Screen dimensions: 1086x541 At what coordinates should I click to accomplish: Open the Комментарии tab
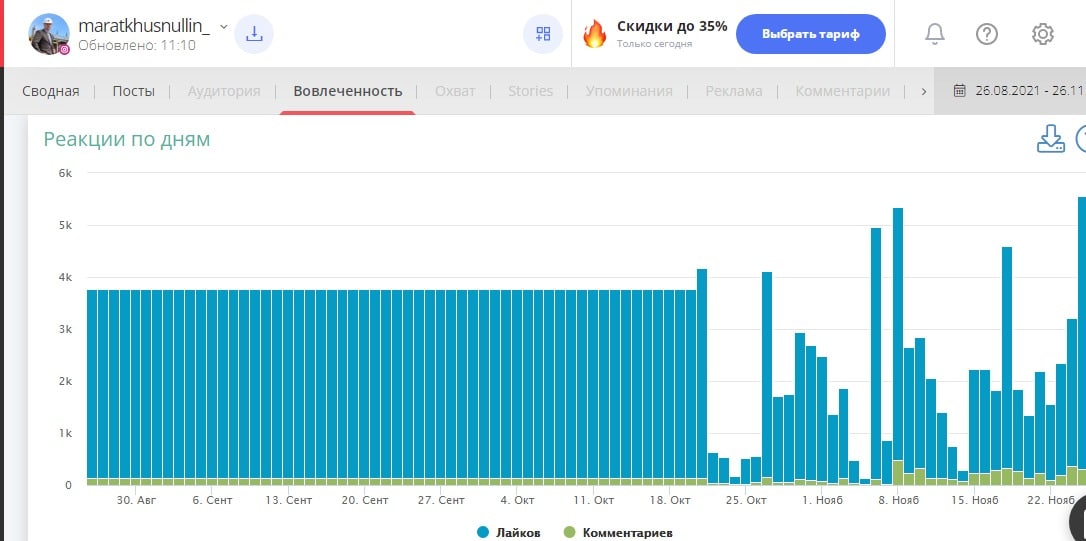pyautogui.click(x=842, y=91)
